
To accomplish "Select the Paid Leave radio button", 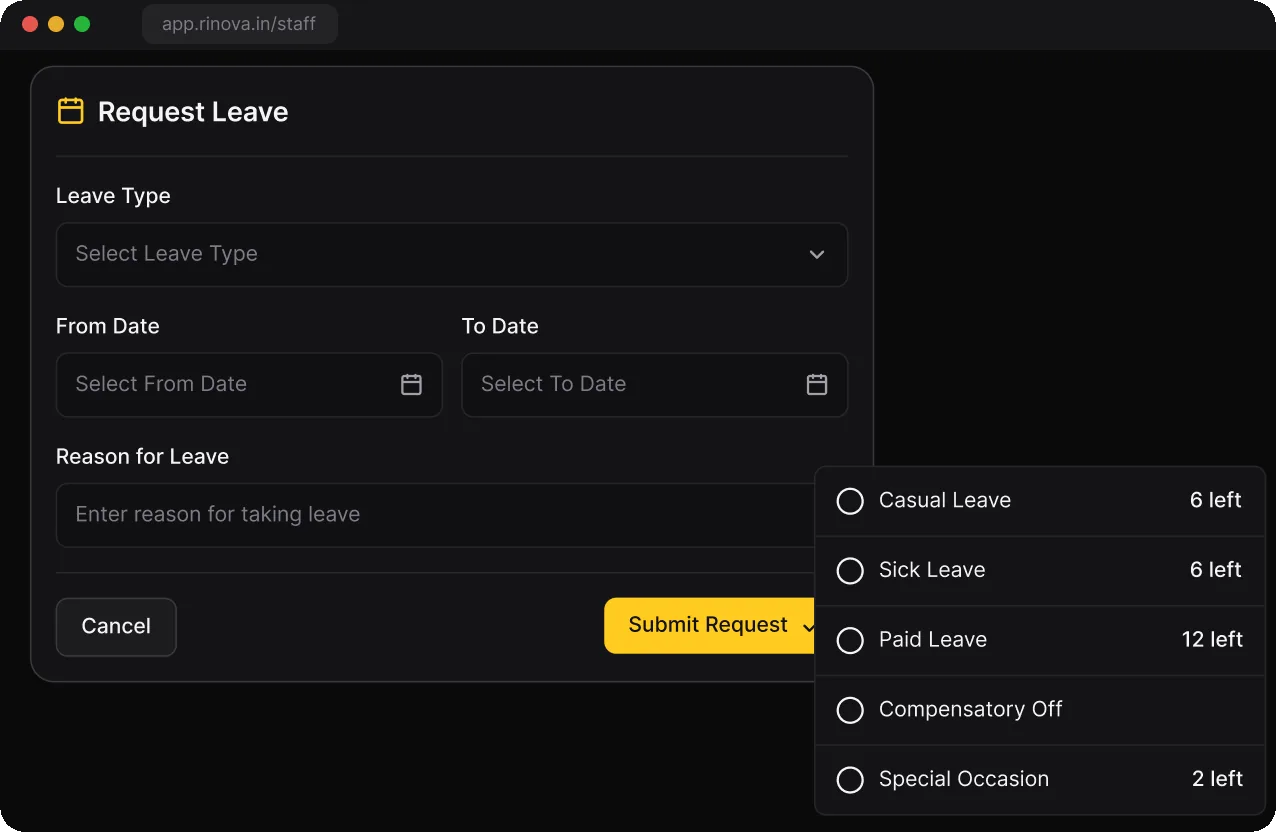I will pos(850,640).
